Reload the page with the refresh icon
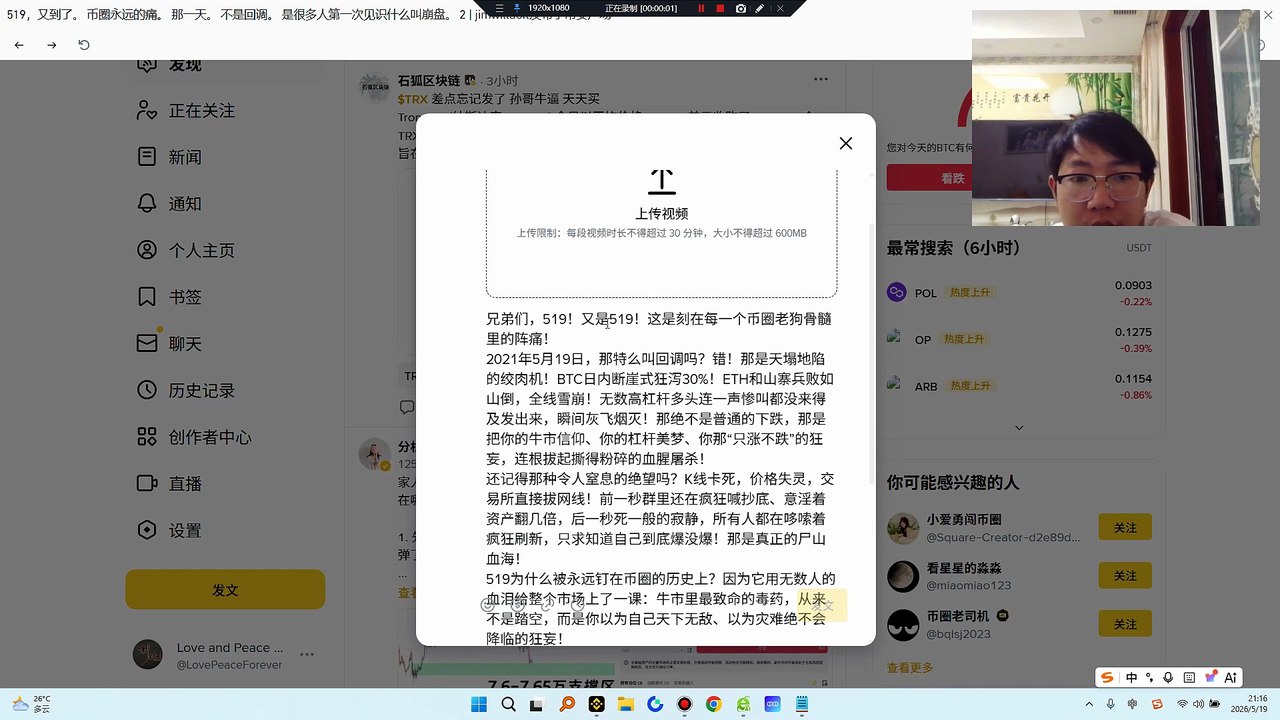 (84, 45)
